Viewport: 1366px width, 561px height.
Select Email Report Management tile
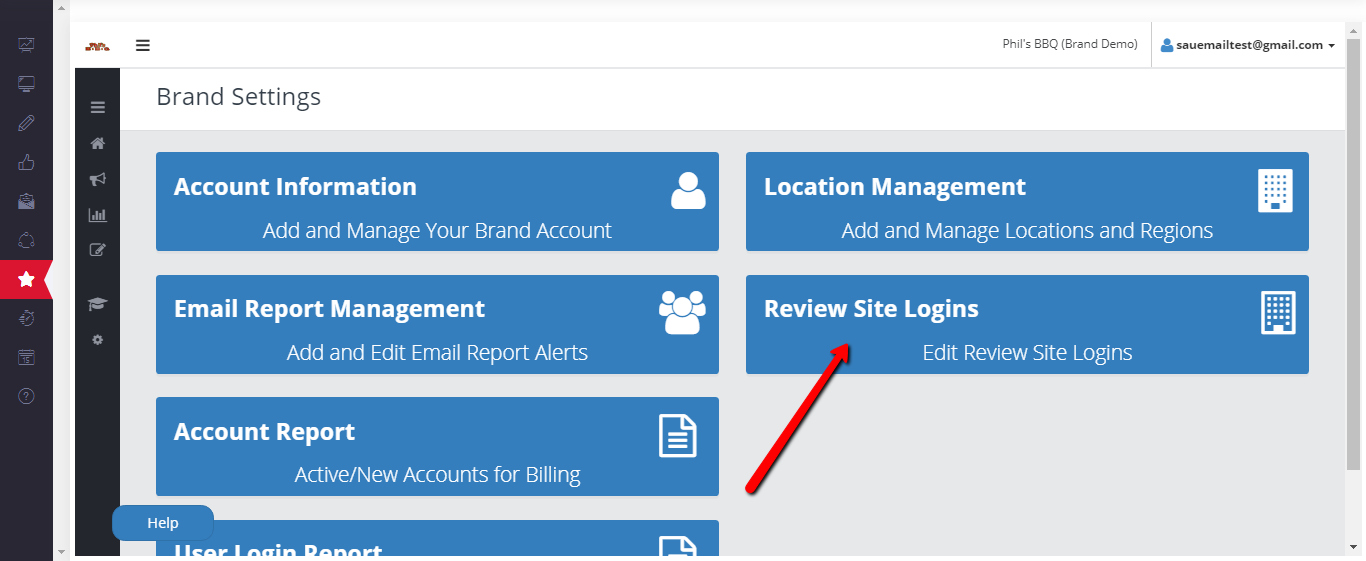pos(437,324)
